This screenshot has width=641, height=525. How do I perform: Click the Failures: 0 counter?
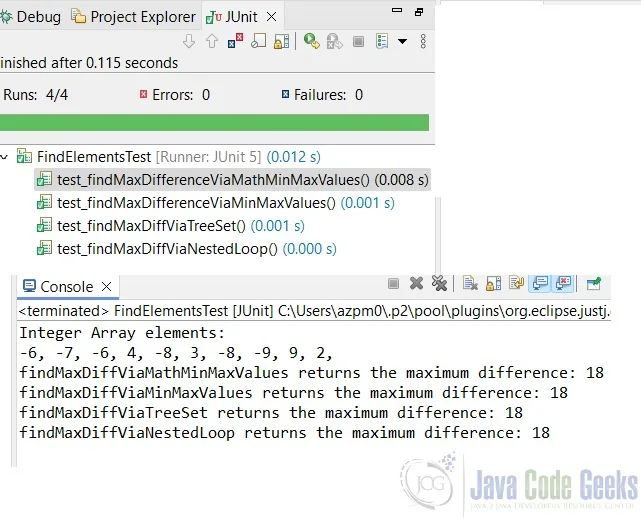pyautogui.click(x=322, y=95)
